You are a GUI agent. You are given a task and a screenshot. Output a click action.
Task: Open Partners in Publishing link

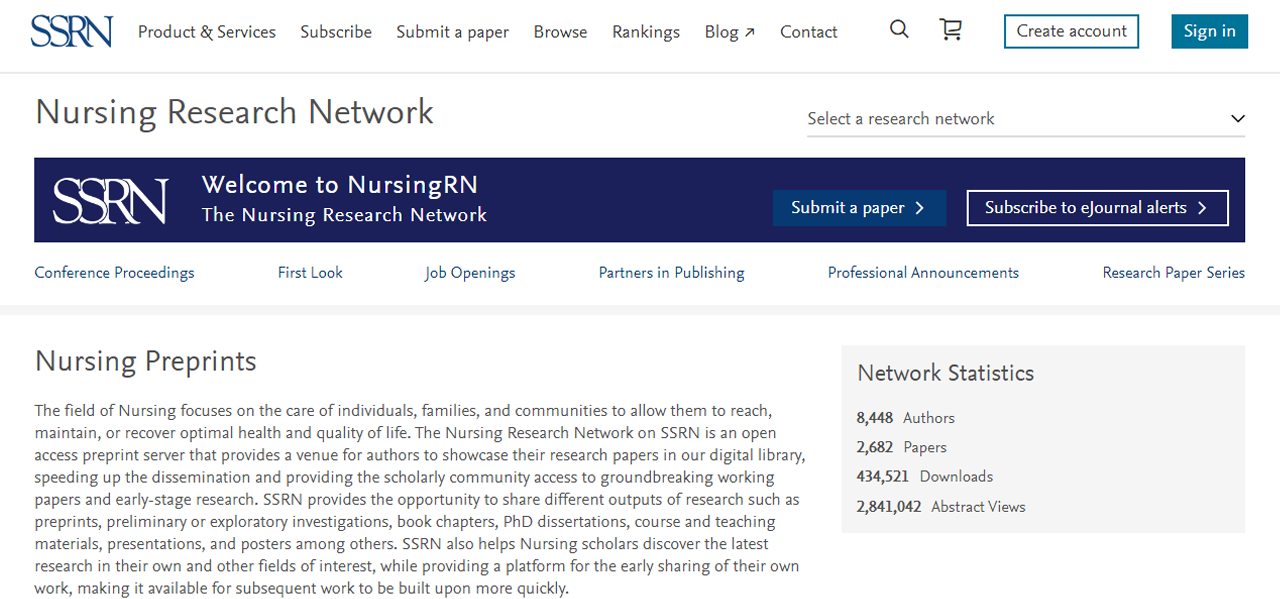(671, 272)
